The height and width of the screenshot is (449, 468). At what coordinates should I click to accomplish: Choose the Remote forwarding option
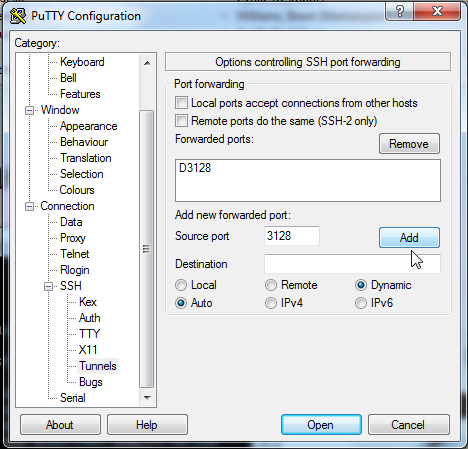pyautogui.click(x=271, y=285)
